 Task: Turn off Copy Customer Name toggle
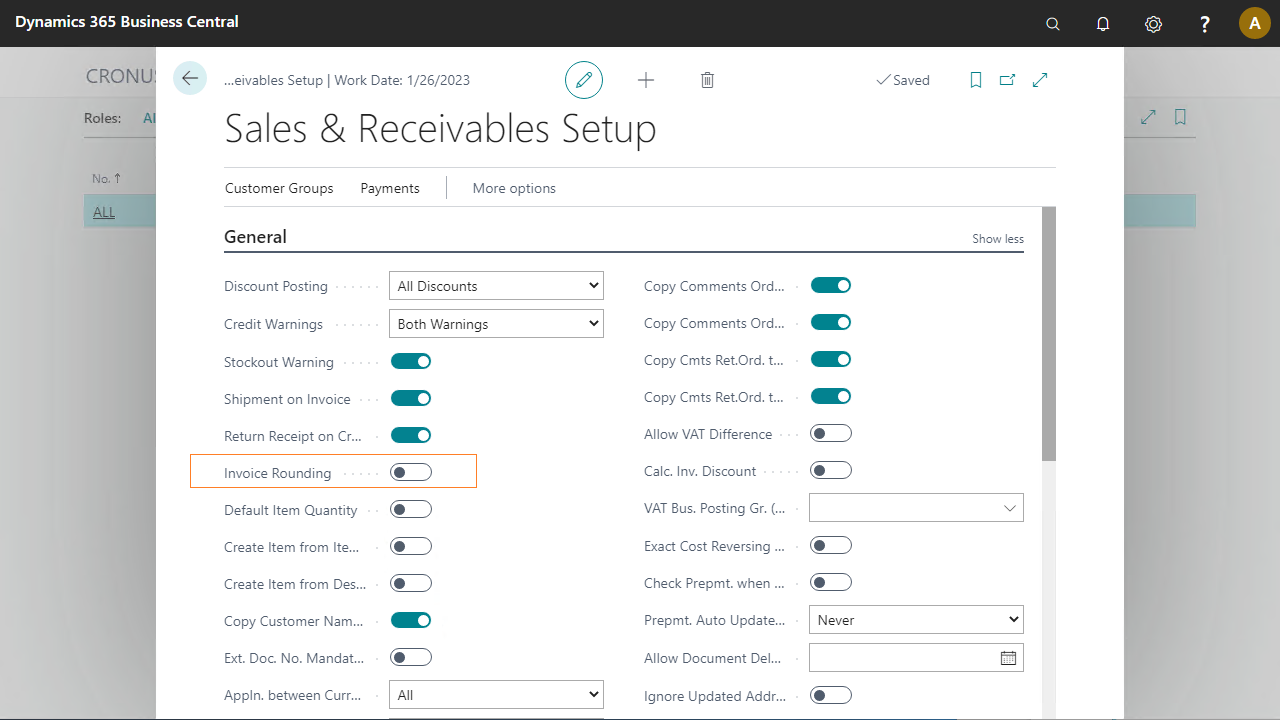tap(411, 620)
